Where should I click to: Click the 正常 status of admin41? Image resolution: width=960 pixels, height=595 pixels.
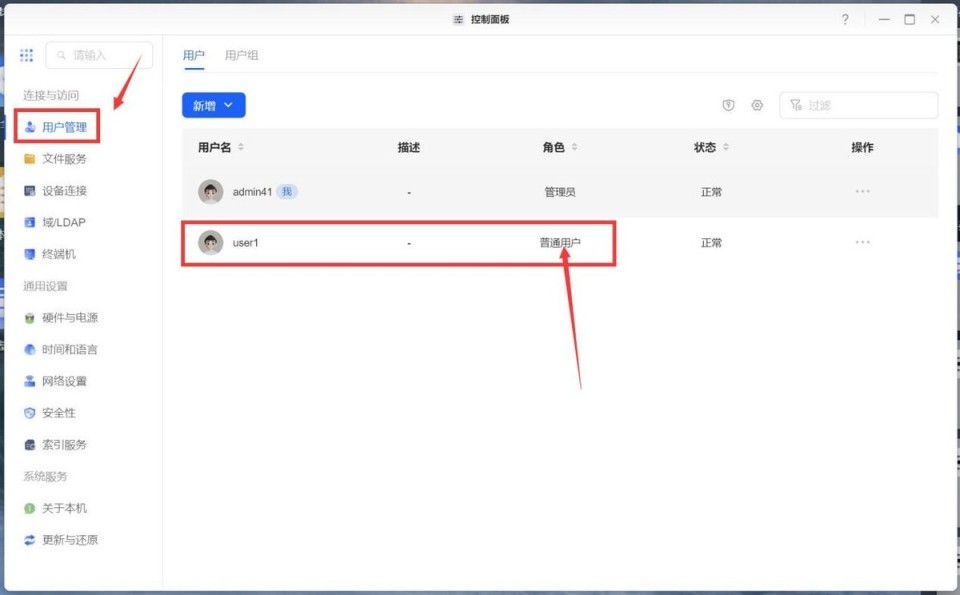coord(711,192)
